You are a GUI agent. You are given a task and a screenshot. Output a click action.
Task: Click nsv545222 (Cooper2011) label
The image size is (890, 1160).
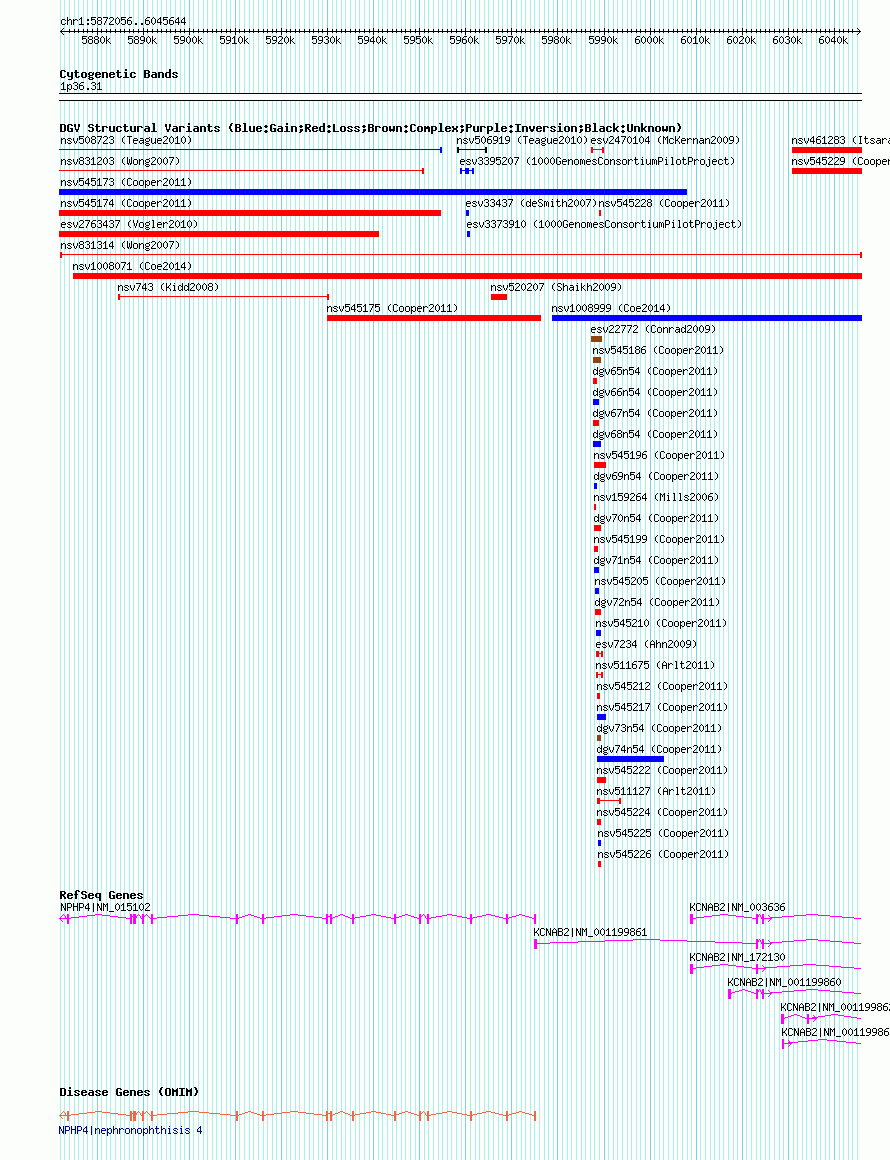click(662, 769)
